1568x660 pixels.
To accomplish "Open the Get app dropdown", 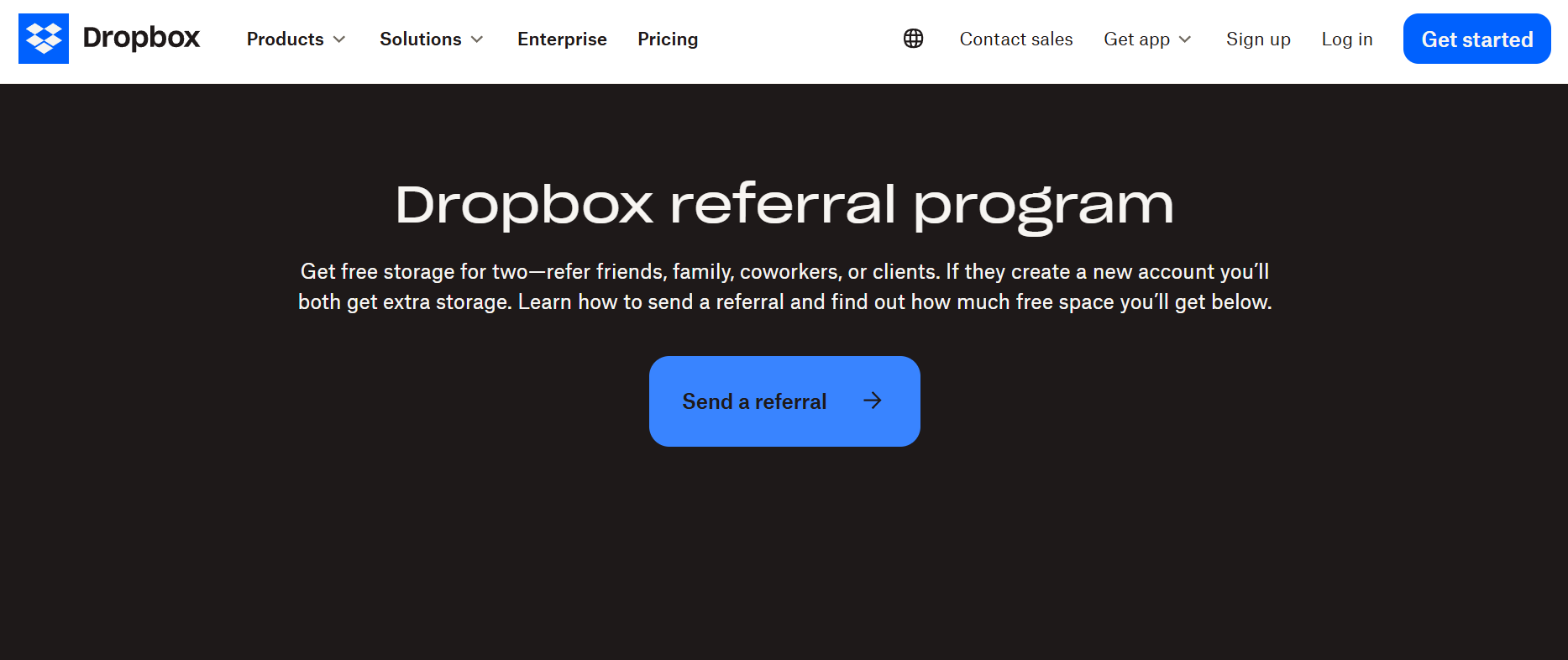I will pos(1147,39).
